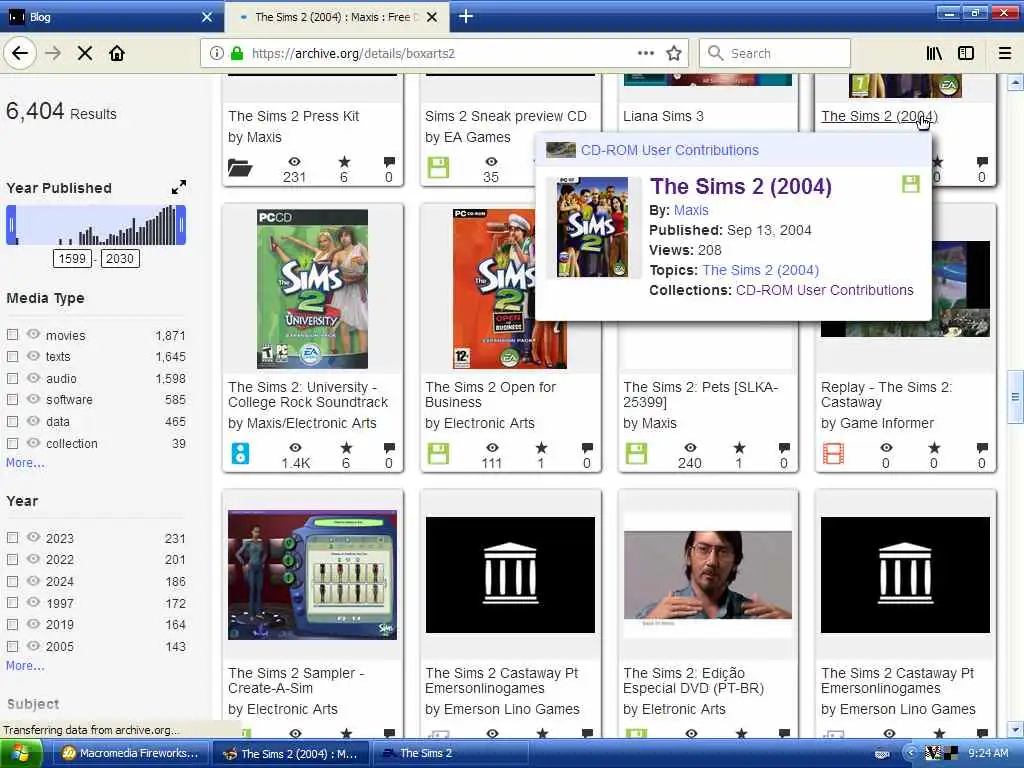Open the browser home page
This screenshot has height=768, width=1024.
117,54
